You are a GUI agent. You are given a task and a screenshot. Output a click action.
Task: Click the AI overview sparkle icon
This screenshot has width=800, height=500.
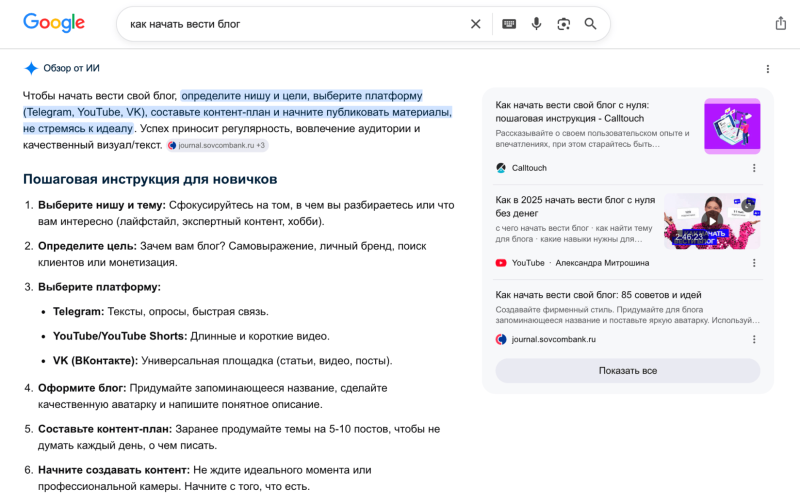[x=31, y=68]
